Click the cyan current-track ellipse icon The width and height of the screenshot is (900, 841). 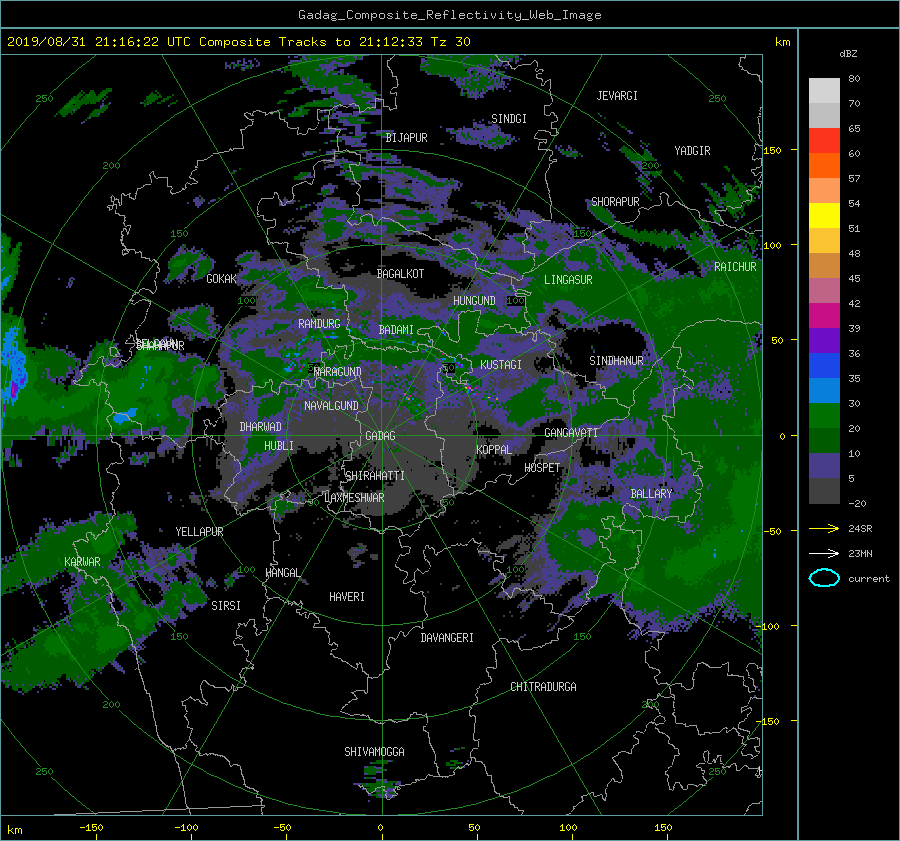tap(824, 578)
